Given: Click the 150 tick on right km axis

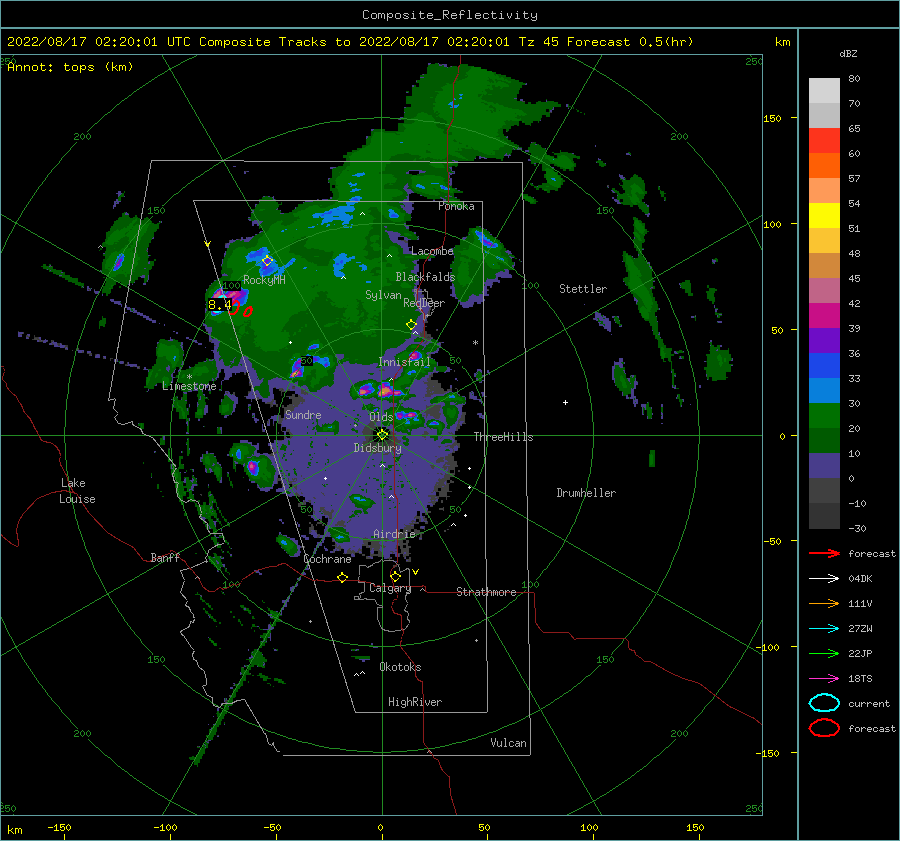Looking at the screenshot, I should pos(772,118).
